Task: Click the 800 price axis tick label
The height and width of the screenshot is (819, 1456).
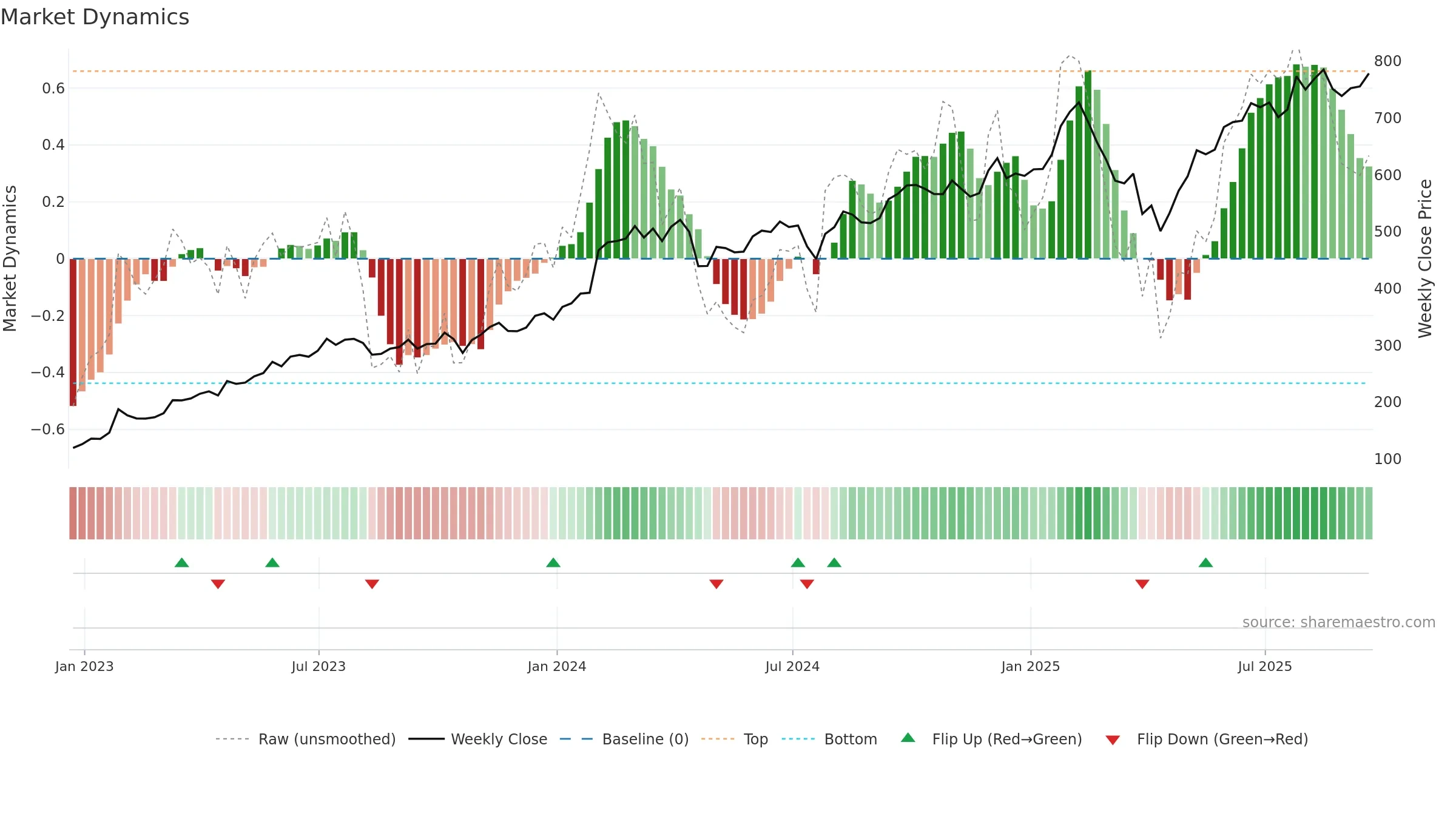Action: [x=1387, y=61]
